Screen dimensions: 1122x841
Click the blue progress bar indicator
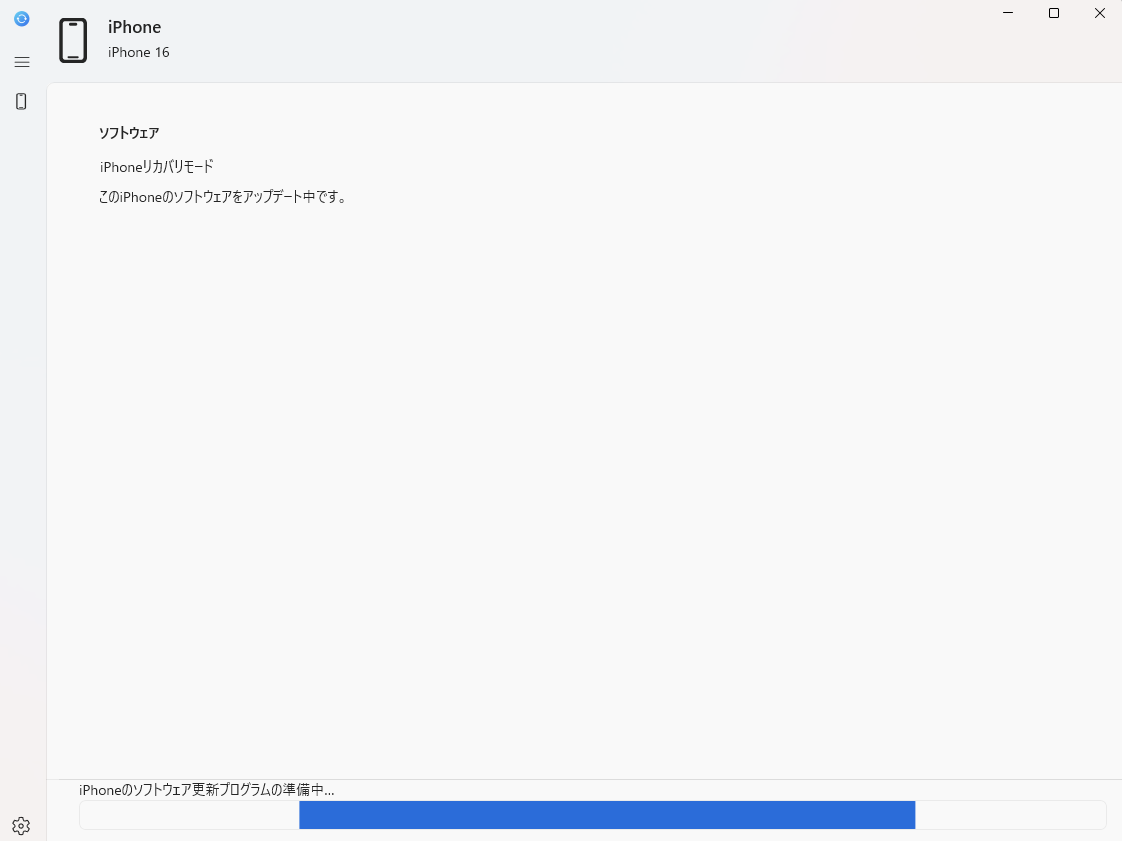(x=607, y=815)
